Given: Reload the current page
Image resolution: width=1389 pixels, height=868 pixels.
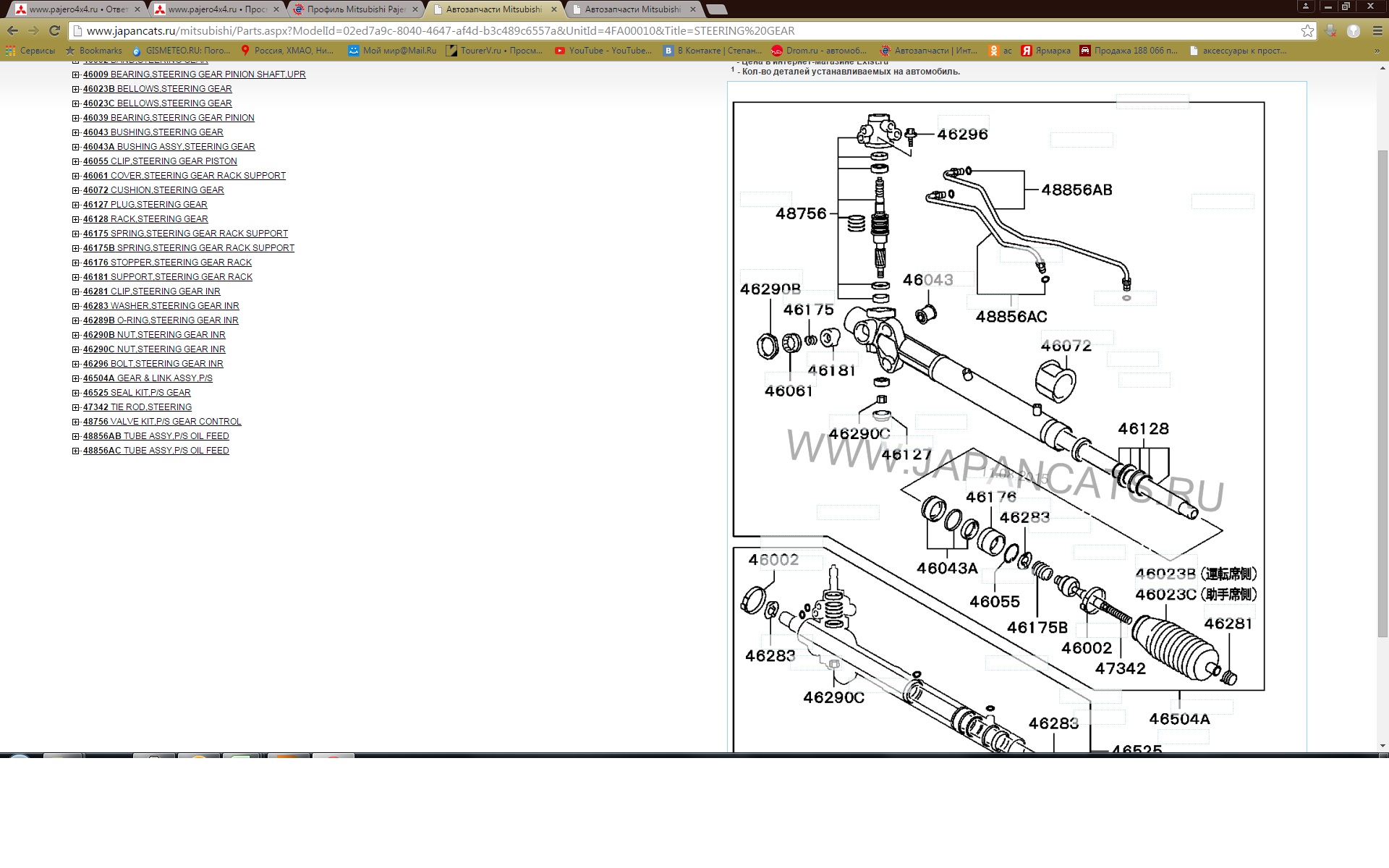Looking at the screenshot, I should tap(54, 31).
